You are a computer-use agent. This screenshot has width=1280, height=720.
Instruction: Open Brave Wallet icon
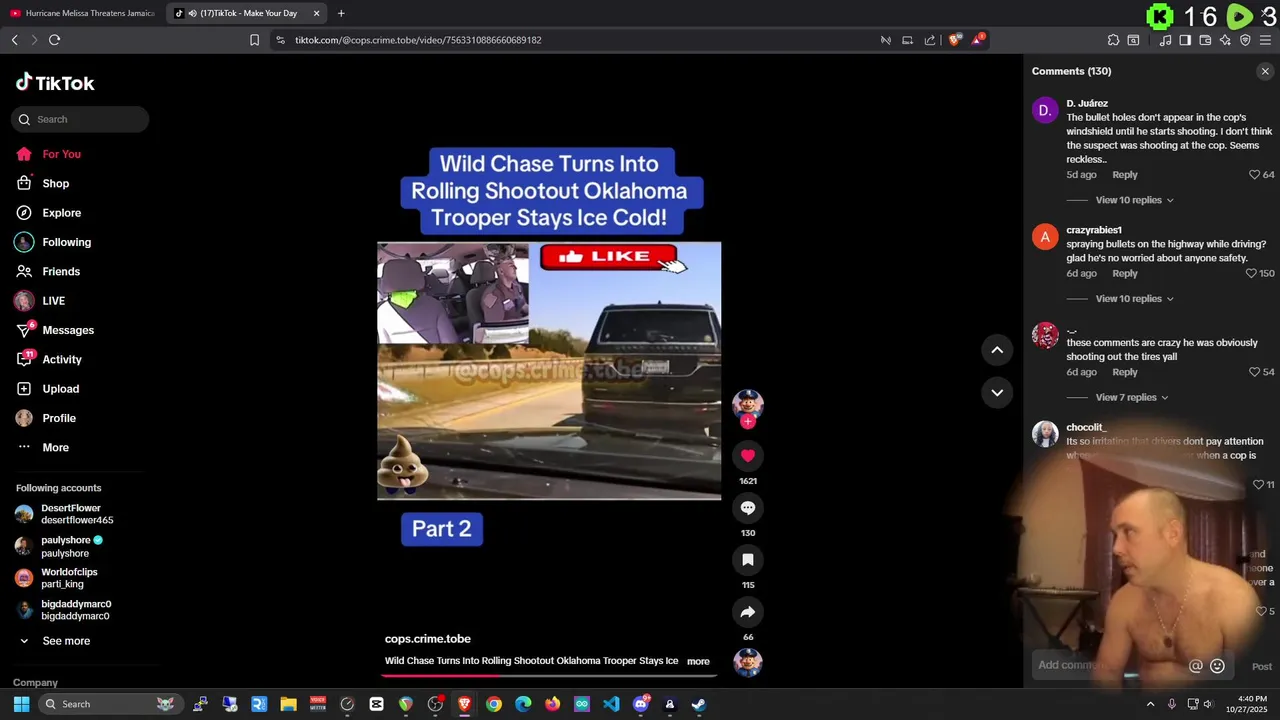[x=1205, y=40]
